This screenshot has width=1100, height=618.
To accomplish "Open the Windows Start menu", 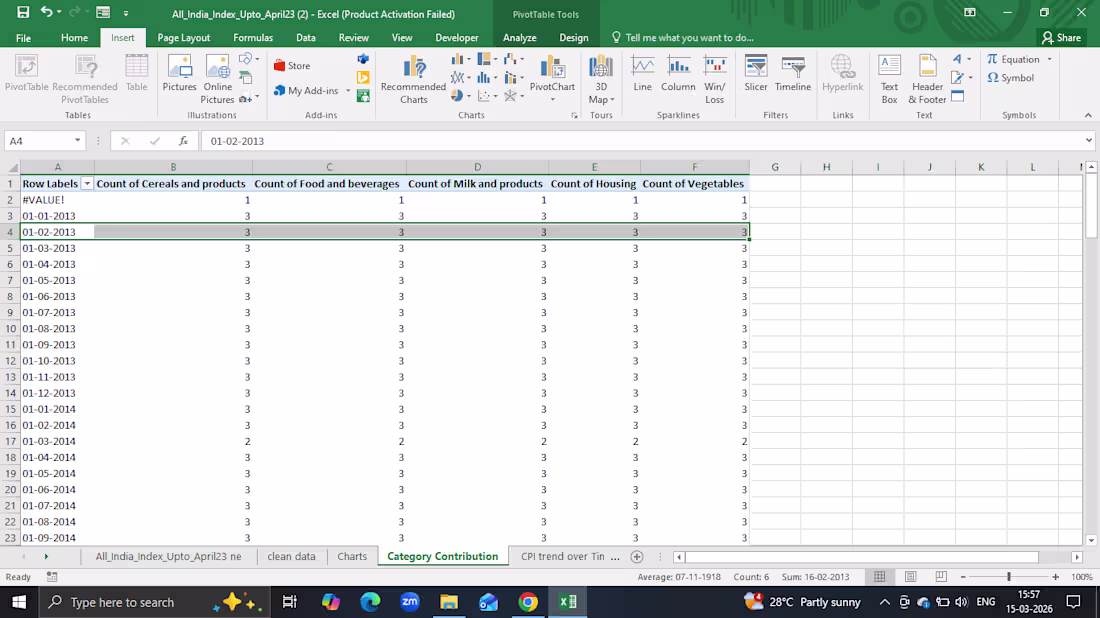I will pos(19,602).
